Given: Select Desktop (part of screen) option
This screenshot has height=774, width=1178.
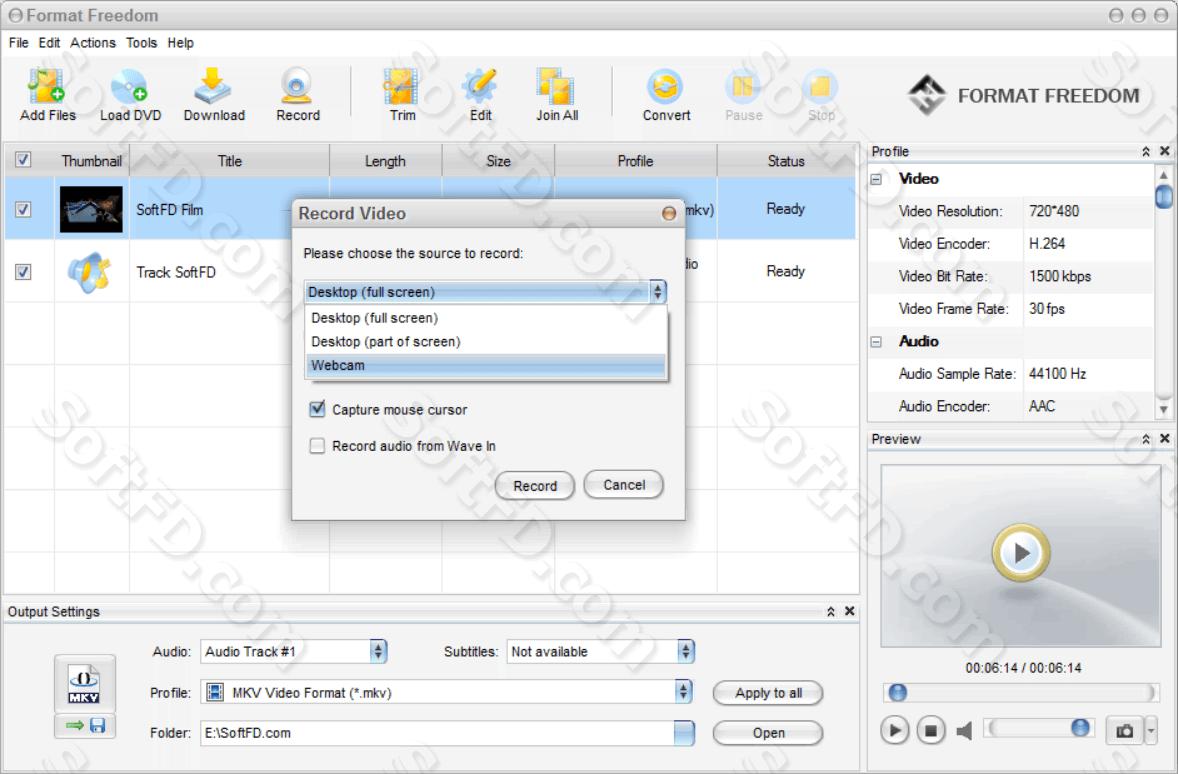Looking at the screenshot, I should point(486,341).
